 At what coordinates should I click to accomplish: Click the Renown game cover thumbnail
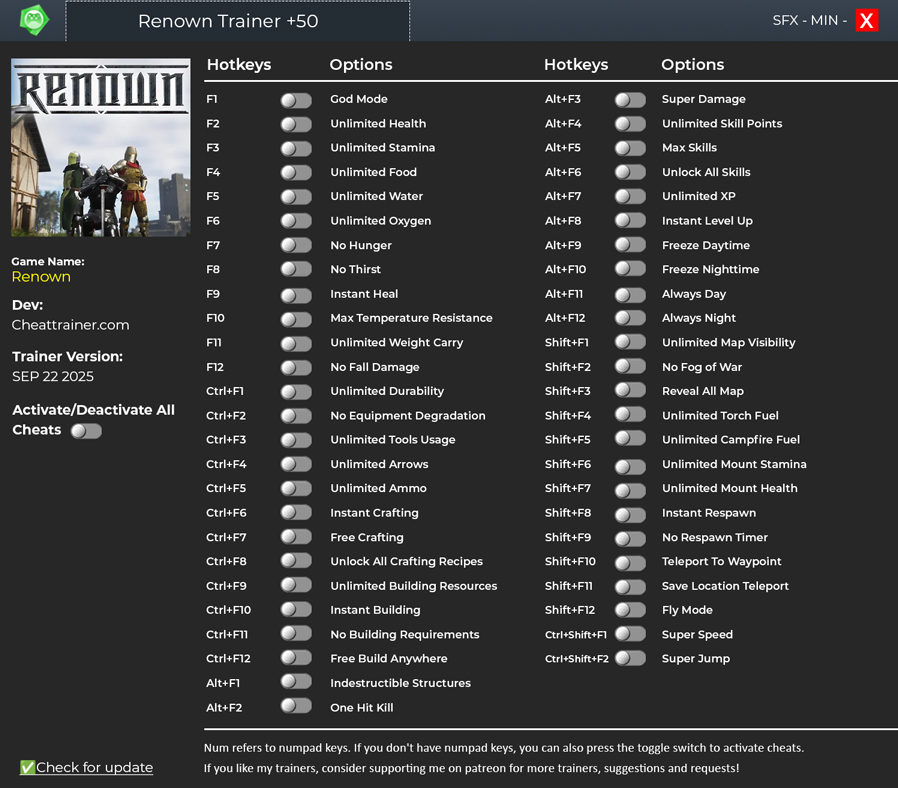[100, 148]
